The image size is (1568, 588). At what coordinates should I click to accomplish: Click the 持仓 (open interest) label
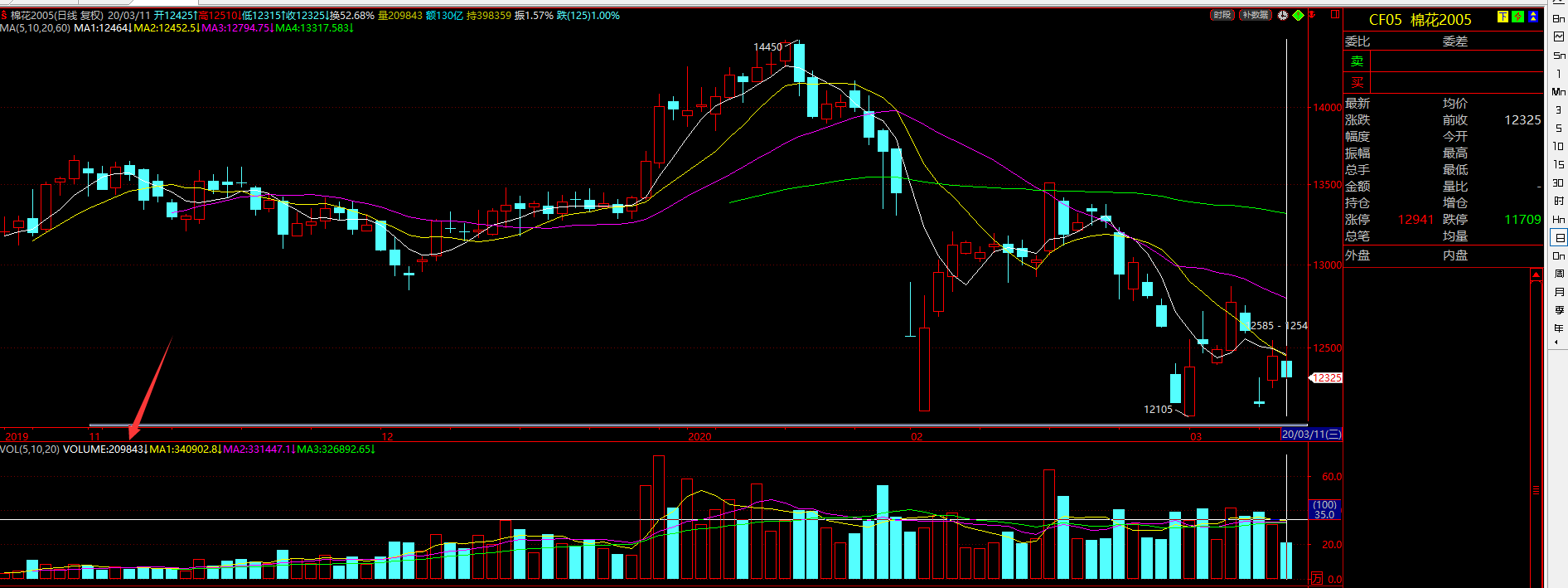pyautogui.click(x=1357, y=203)
